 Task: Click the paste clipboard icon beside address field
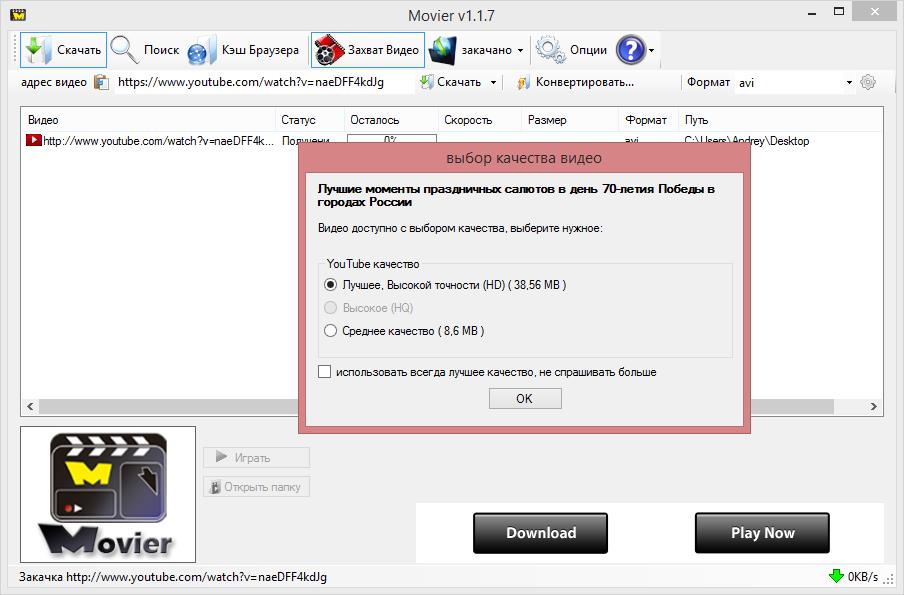(101, 82)
